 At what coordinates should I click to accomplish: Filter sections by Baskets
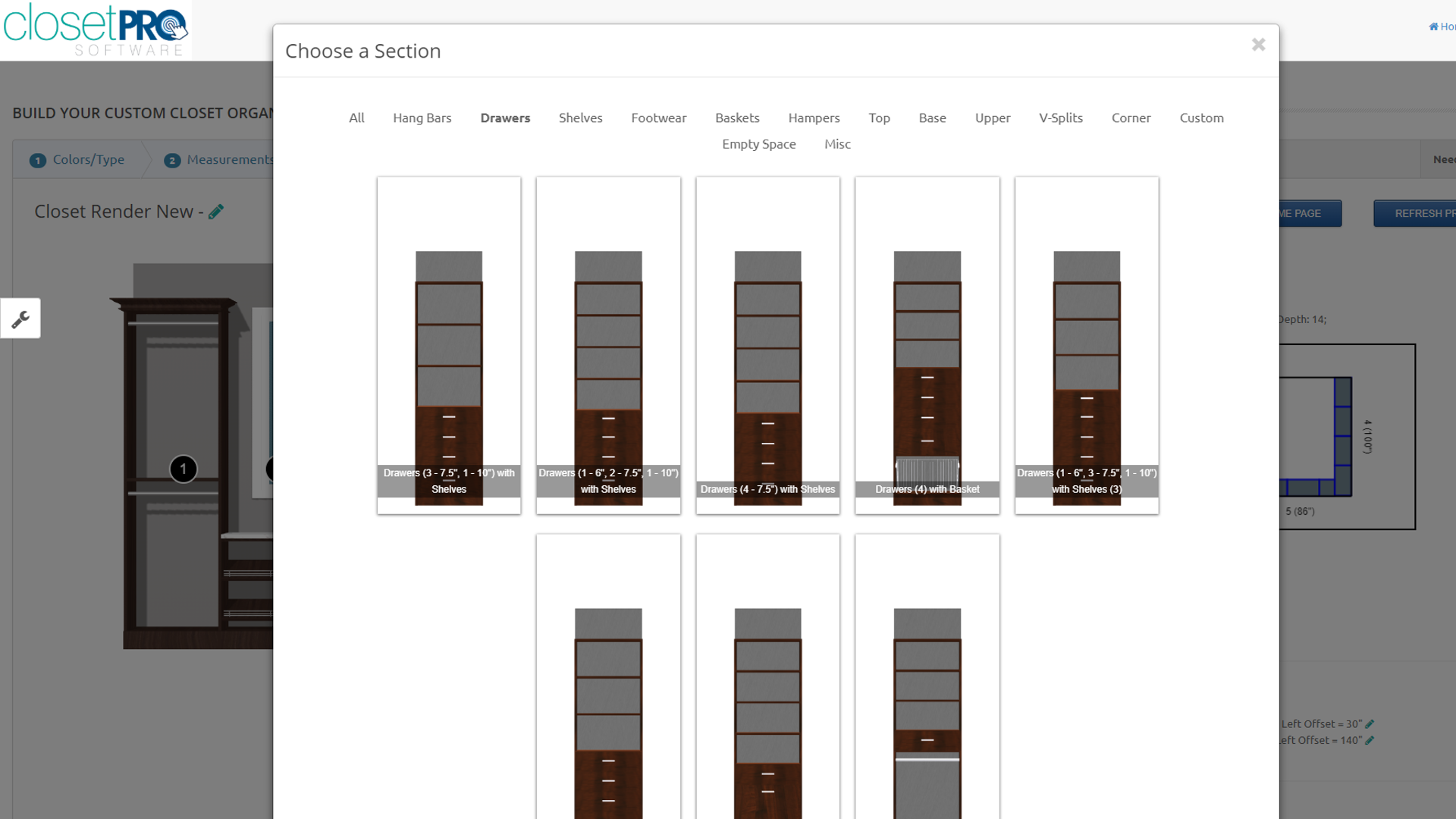pyautogui.click(x=737, y=118)
